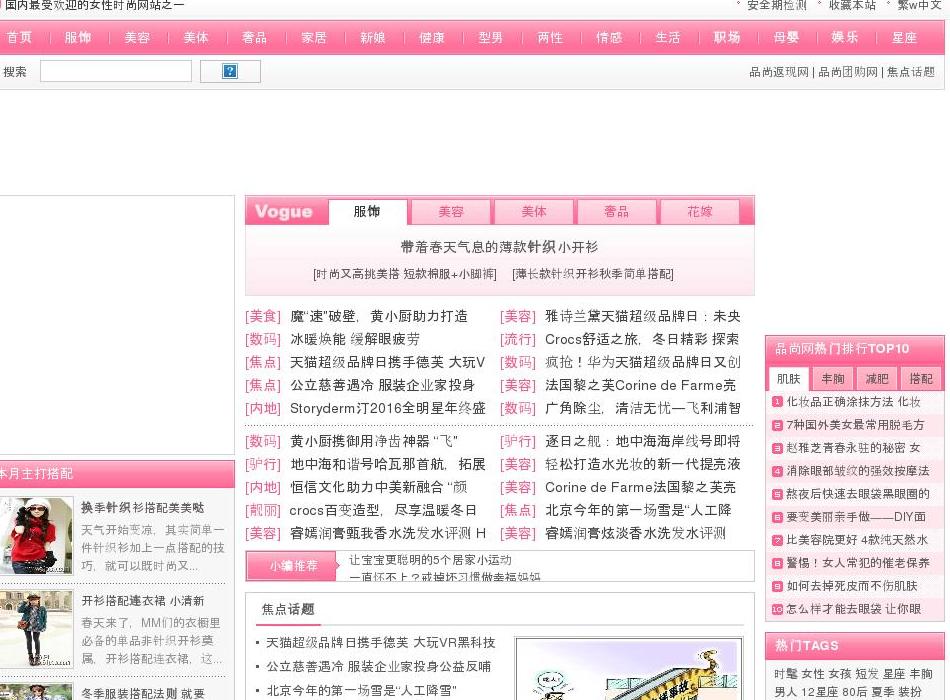Viewport: 950px width, 700px height.
Task: Open article 雅诗兰黛天猫超级品牌日
Action: [643, 316]
